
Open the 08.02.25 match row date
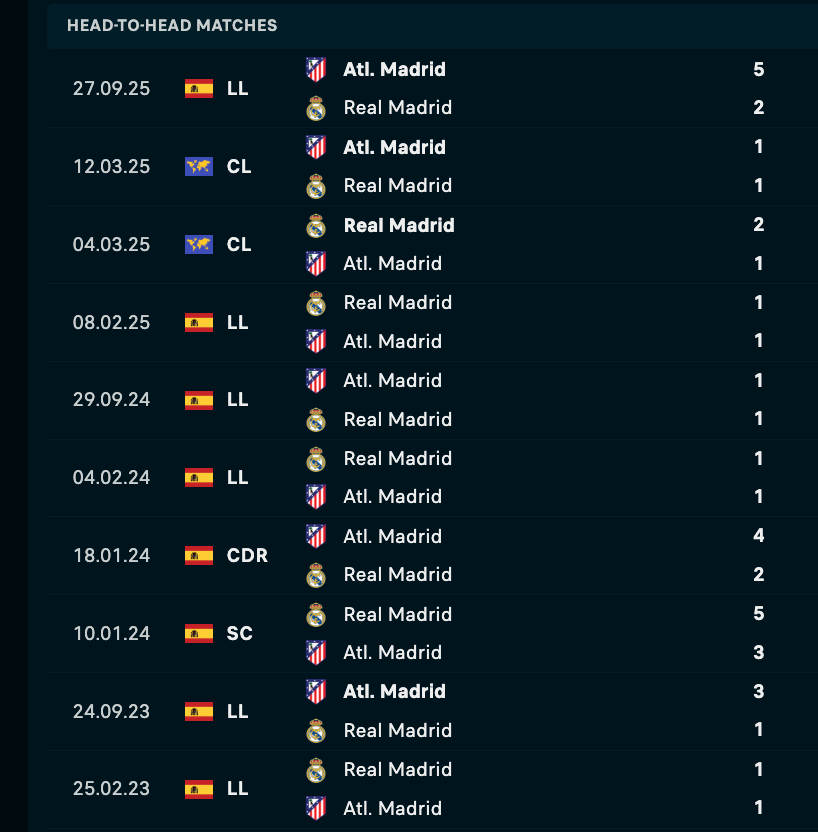point(111,322)
